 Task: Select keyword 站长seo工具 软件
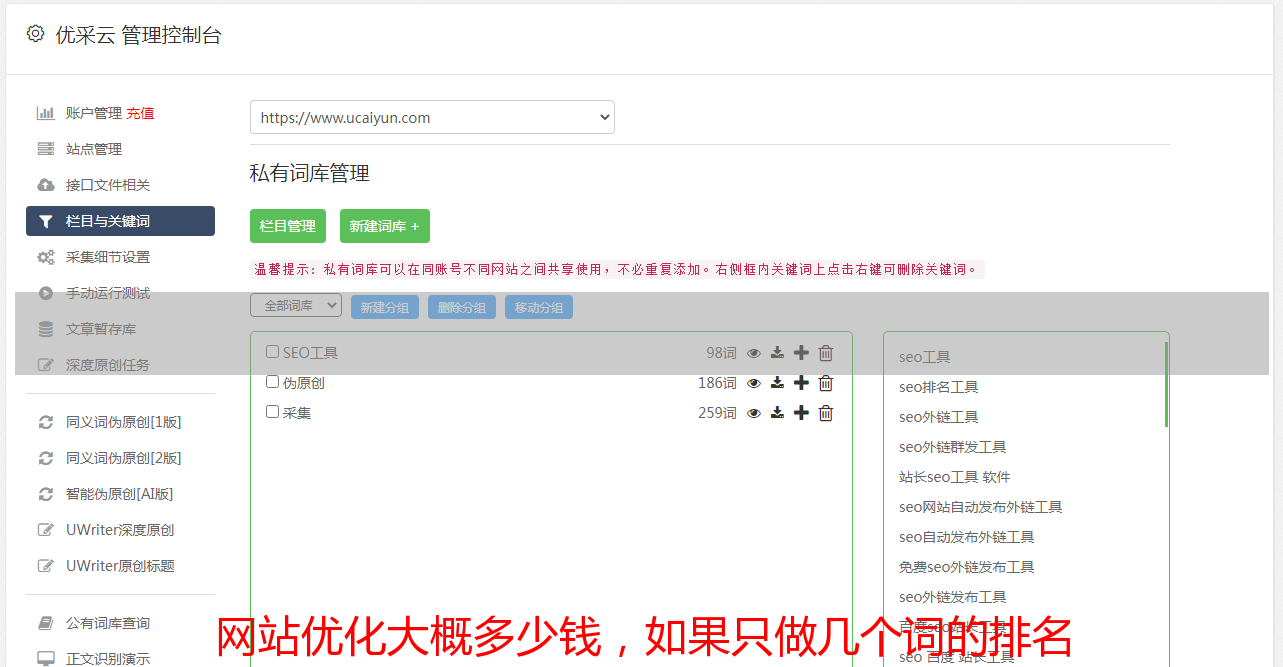click(x=954, y=477)
